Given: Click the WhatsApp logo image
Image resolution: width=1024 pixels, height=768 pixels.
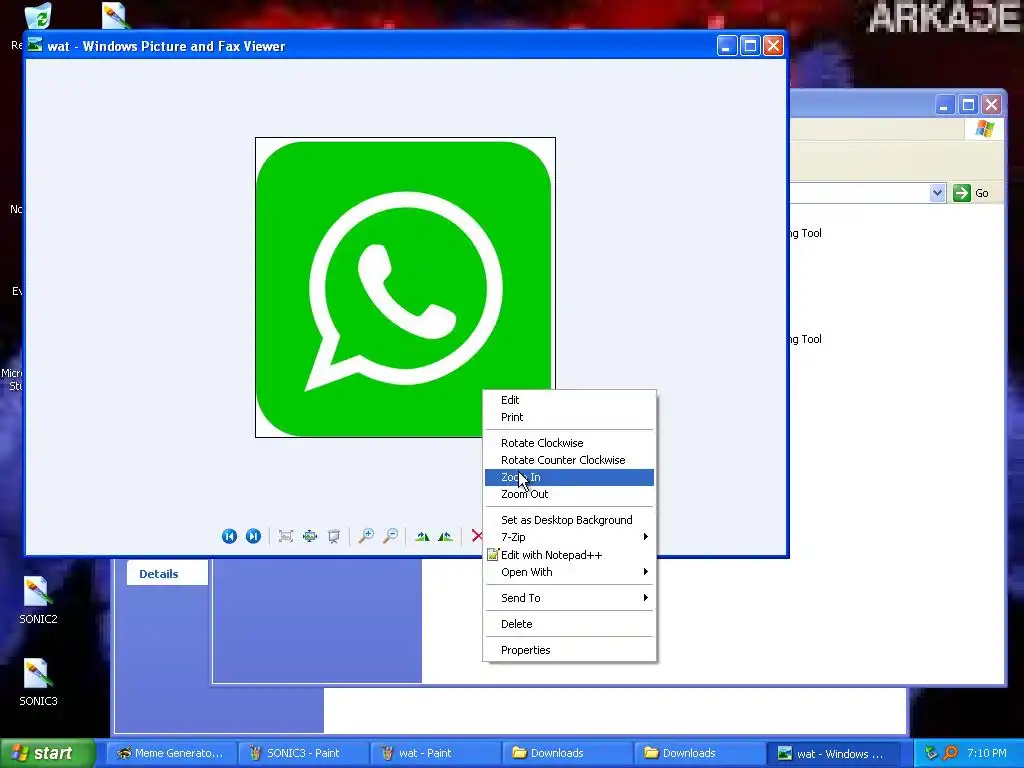Looking at the screenshot, I should point(405,287).
